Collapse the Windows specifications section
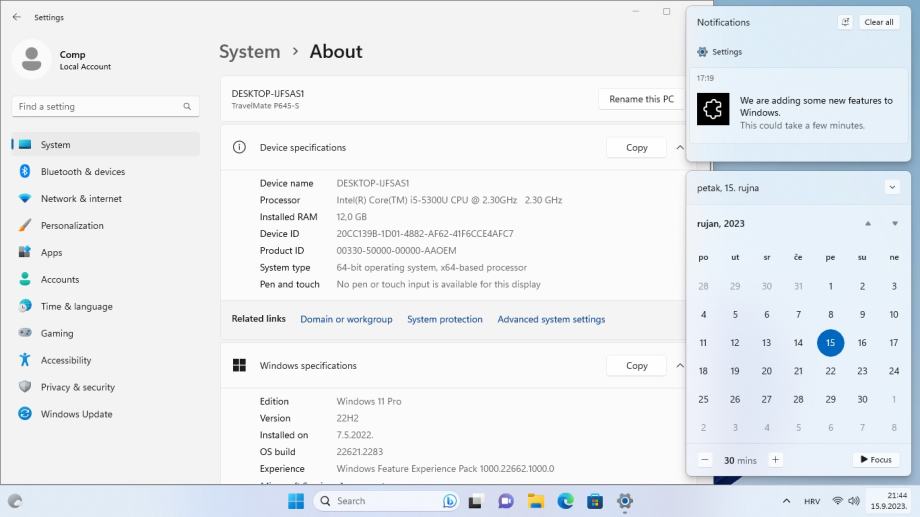Image resolution: width=920 pixels, height=517 pixels. tap(680, 366)
